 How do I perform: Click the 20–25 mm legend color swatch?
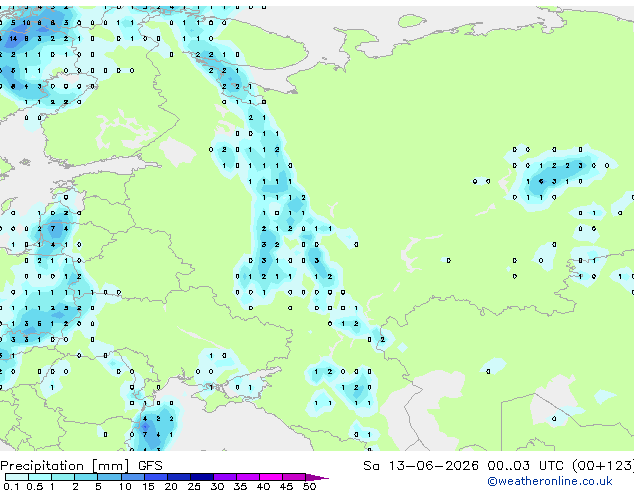coord(179,477)
